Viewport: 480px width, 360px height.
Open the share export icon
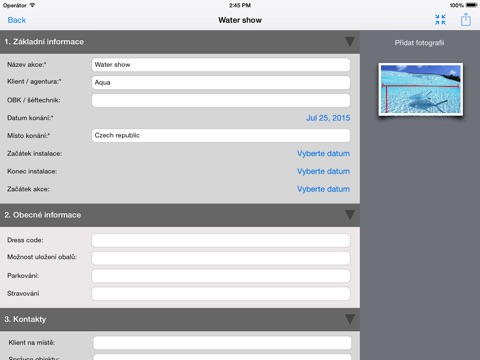coord(466,20)
